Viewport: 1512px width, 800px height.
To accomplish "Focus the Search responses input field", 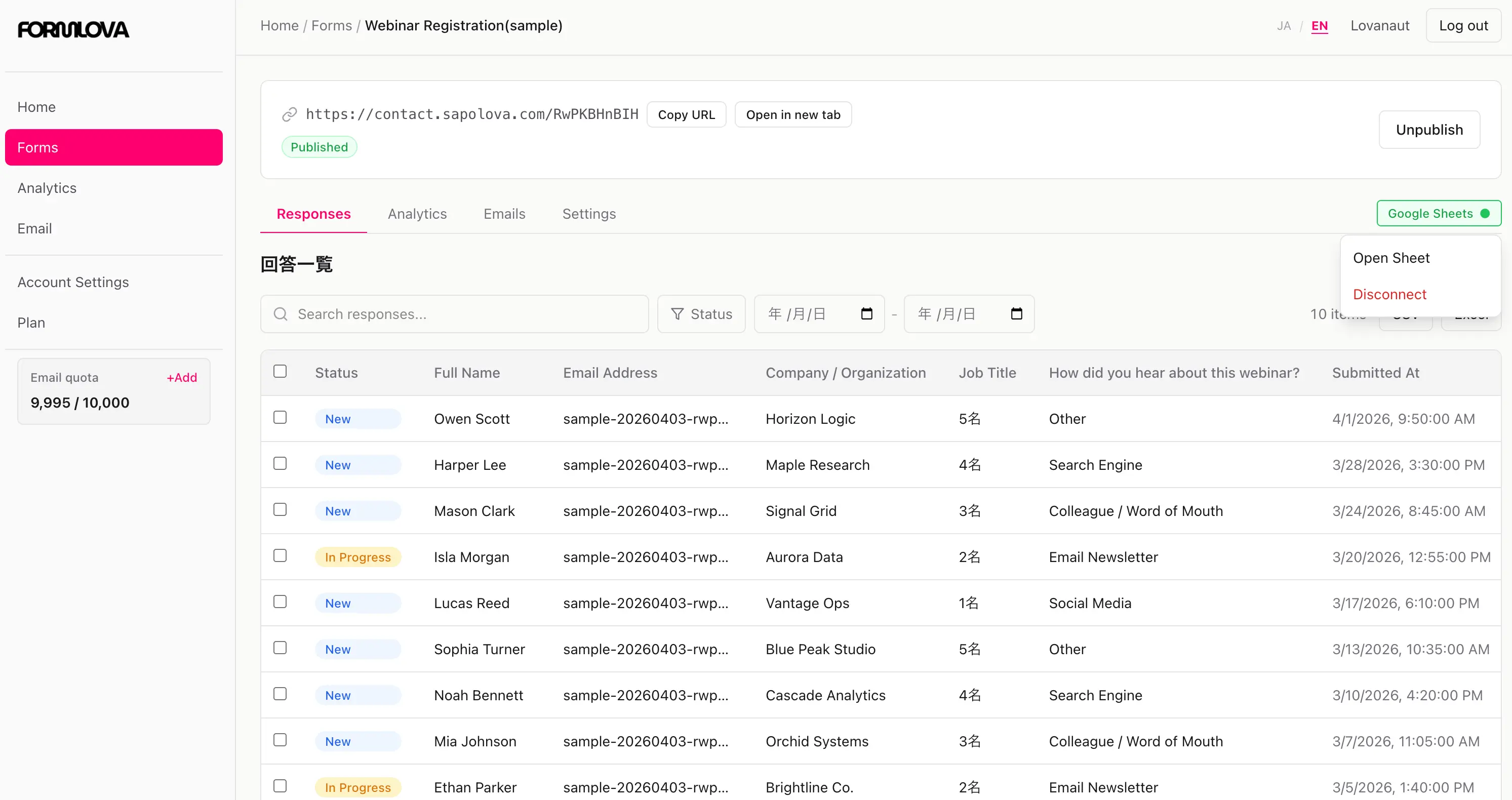I will (x=464, y=314).
